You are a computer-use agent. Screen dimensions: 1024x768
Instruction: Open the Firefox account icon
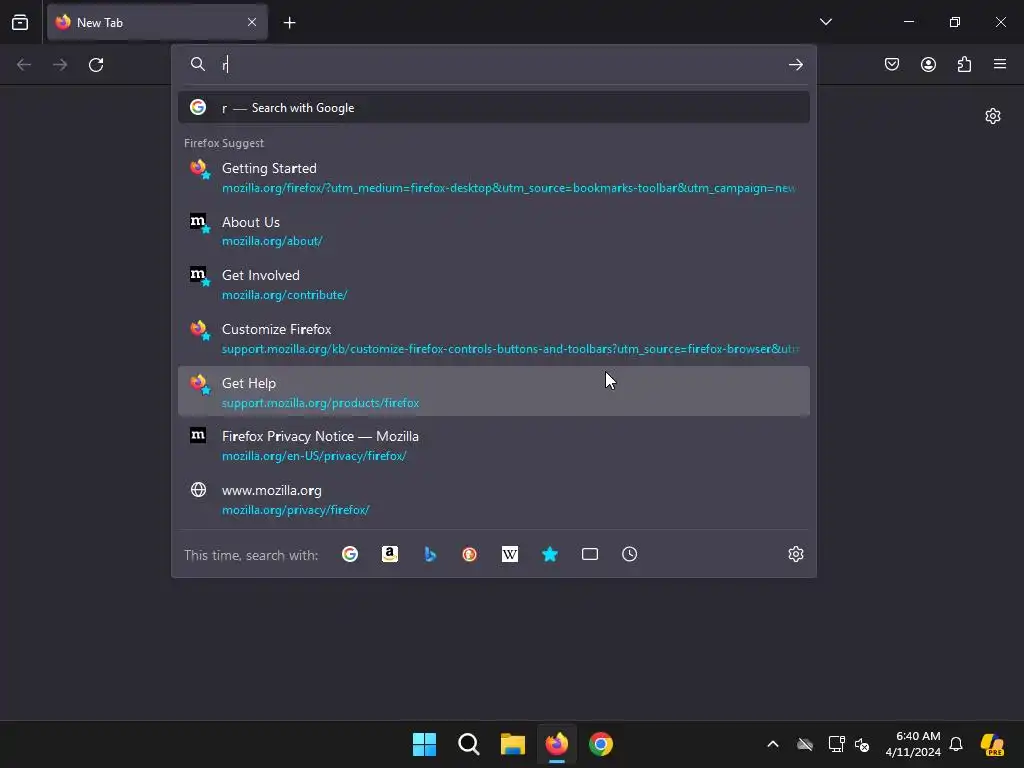coord(928,64)
